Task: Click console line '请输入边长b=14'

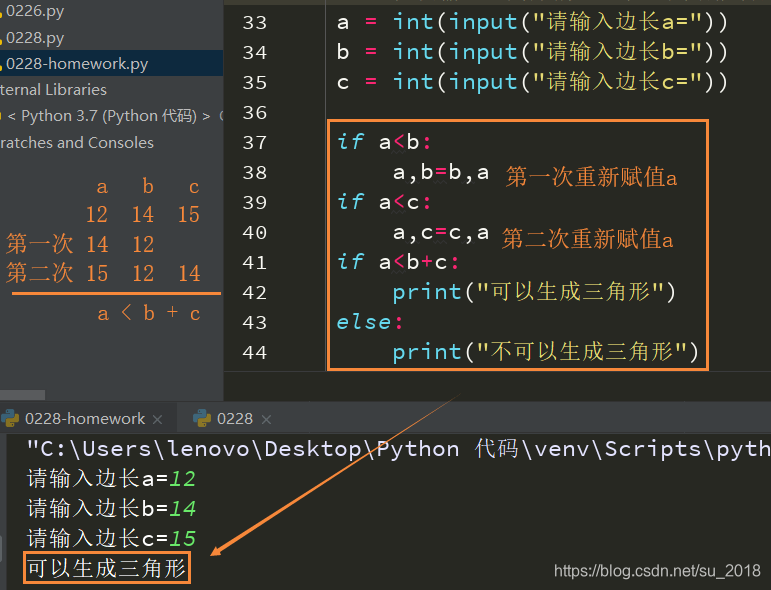Action: pos(111,508)
